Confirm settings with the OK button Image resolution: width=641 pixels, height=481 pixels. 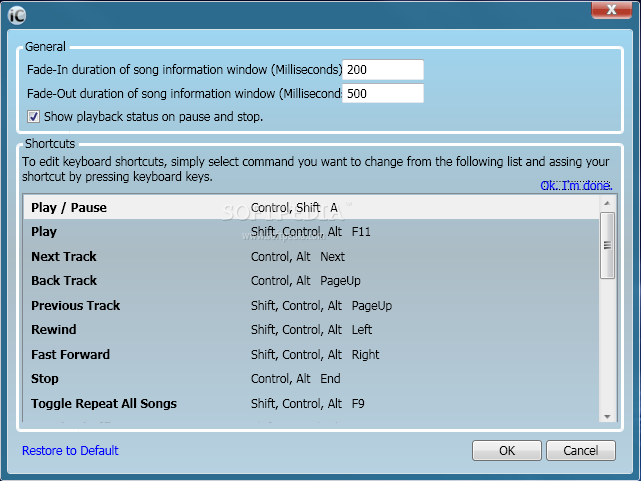(x=507, y=450)
